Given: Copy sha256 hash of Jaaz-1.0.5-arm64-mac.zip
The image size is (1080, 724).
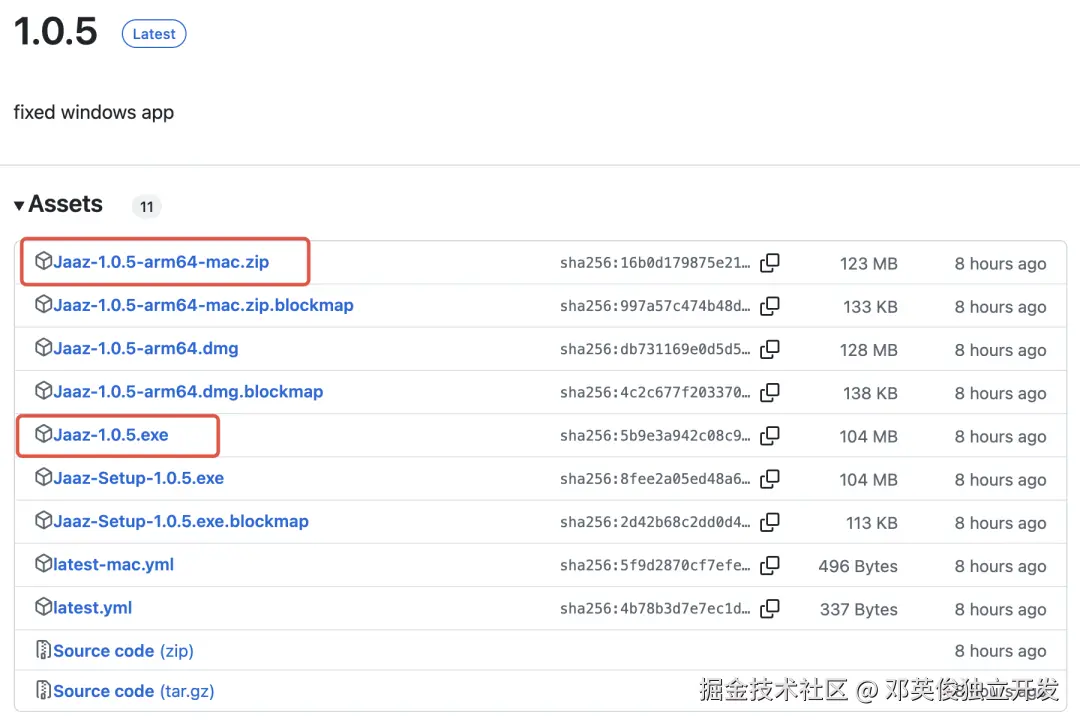Looking at the screenshot, I should pyautogui.click(x=770, y=263).
